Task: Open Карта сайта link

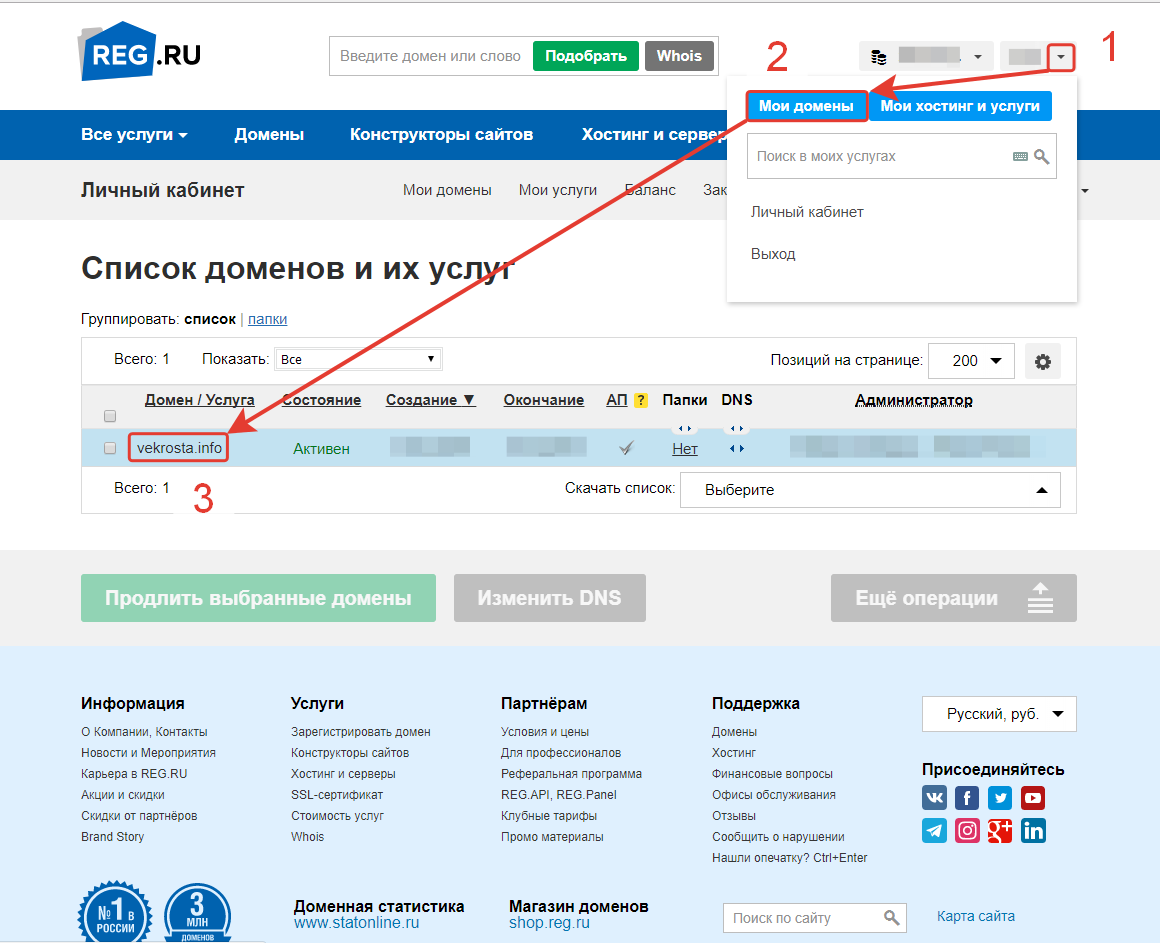Action: click(x=976, y=916)
